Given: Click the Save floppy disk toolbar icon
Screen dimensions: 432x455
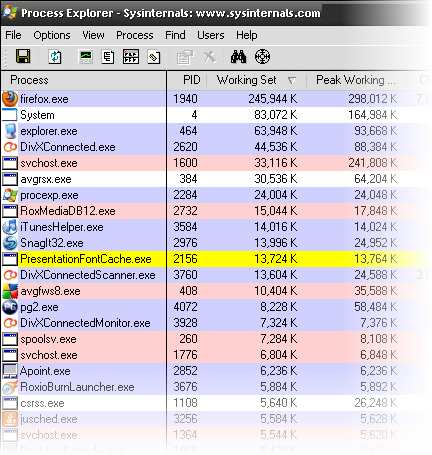Looking at the screenshot, I should [23, 56].
